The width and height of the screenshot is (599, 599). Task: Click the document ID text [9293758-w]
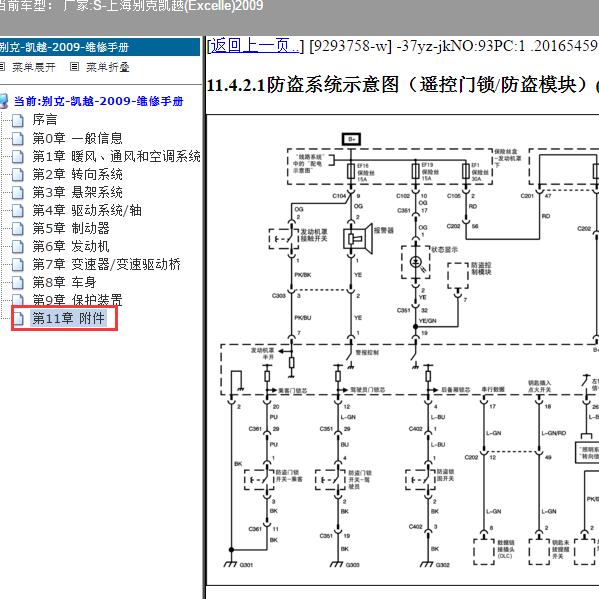[x=350, y=46]
